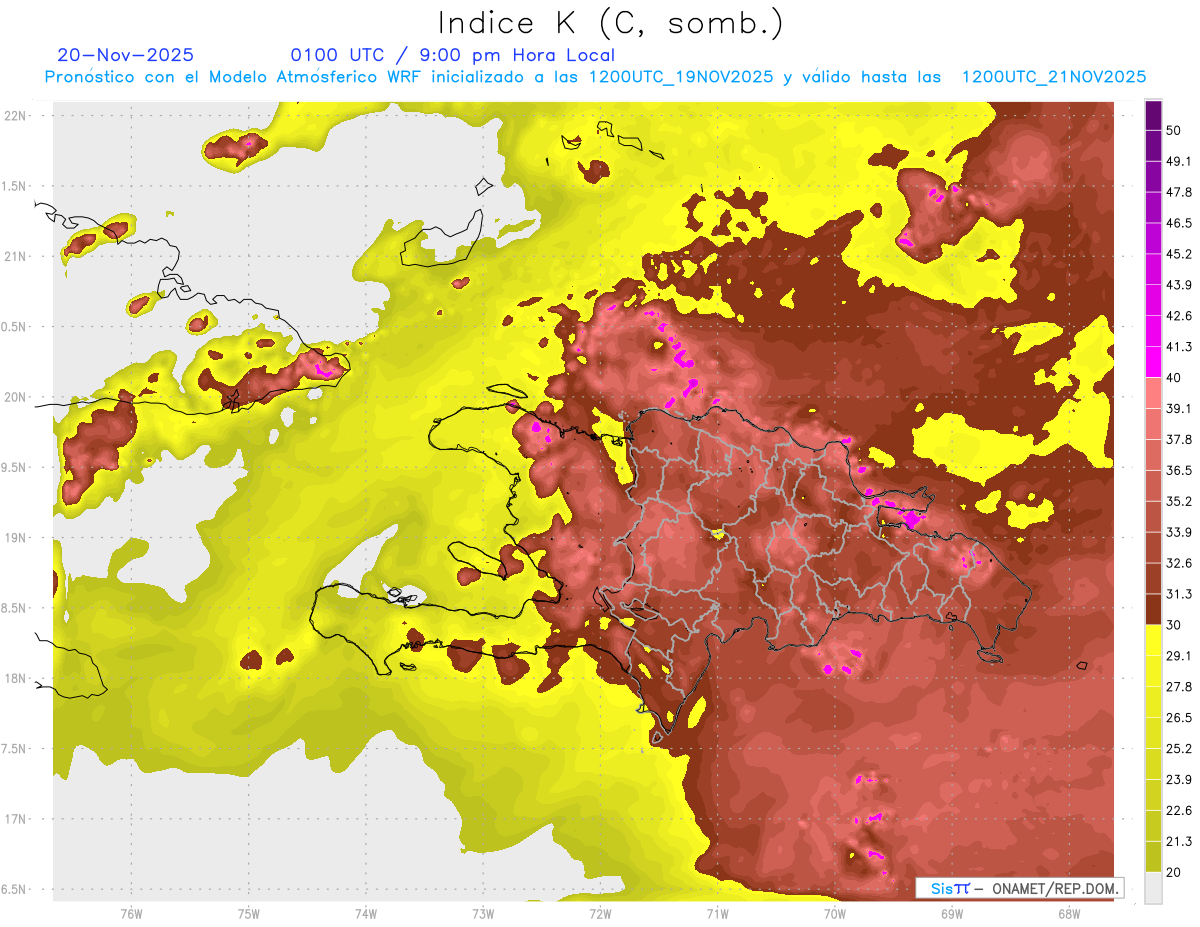Viewport: 1200px width, 927px height.
Task: Click the colorbar value "41.3"
Action: tap(1180, 347)
